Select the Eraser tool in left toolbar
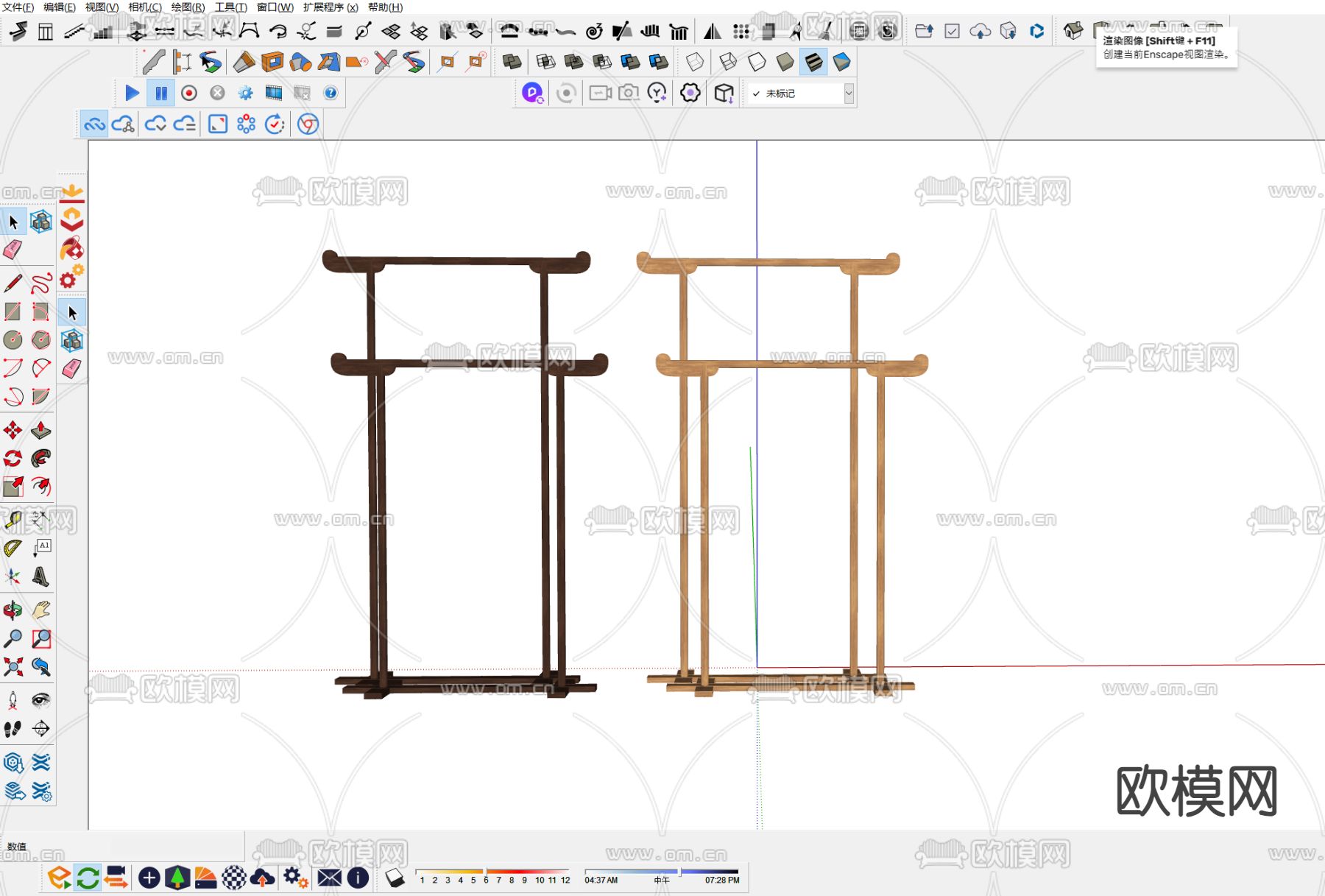The image size is (1325, 896). point(13,250)
